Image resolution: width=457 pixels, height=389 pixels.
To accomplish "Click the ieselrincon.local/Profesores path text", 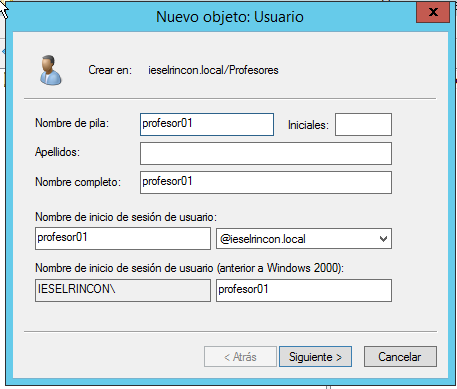I will pos(213,70).
